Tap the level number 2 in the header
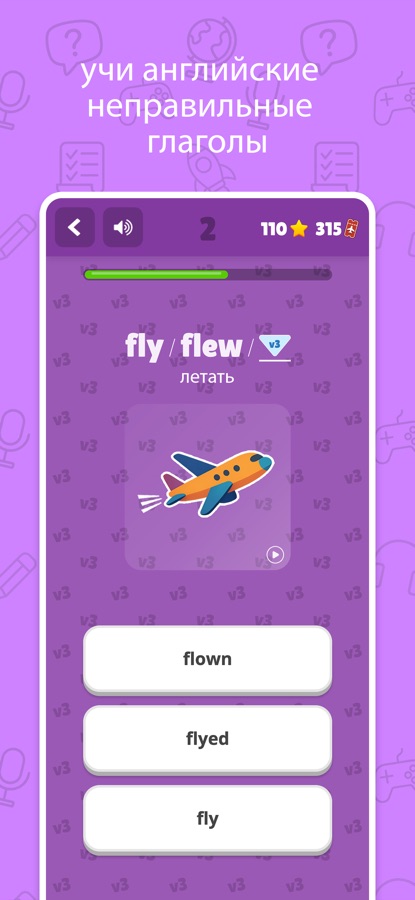 tap(208, 230)
